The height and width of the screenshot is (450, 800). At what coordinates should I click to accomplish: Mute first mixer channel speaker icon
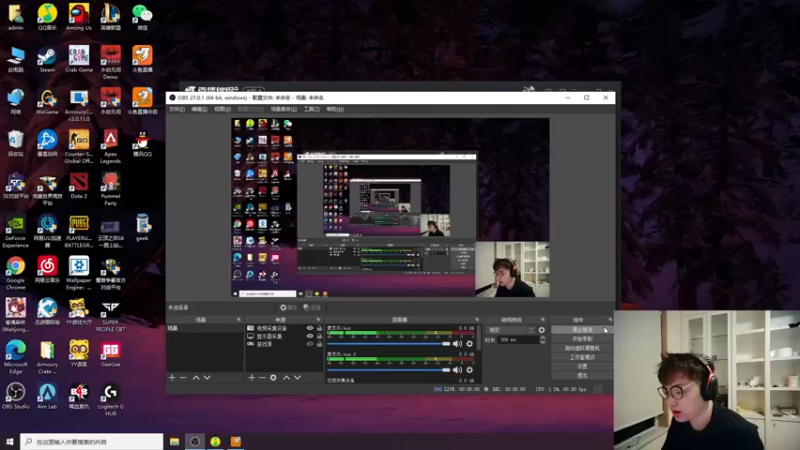coord(457,344)
